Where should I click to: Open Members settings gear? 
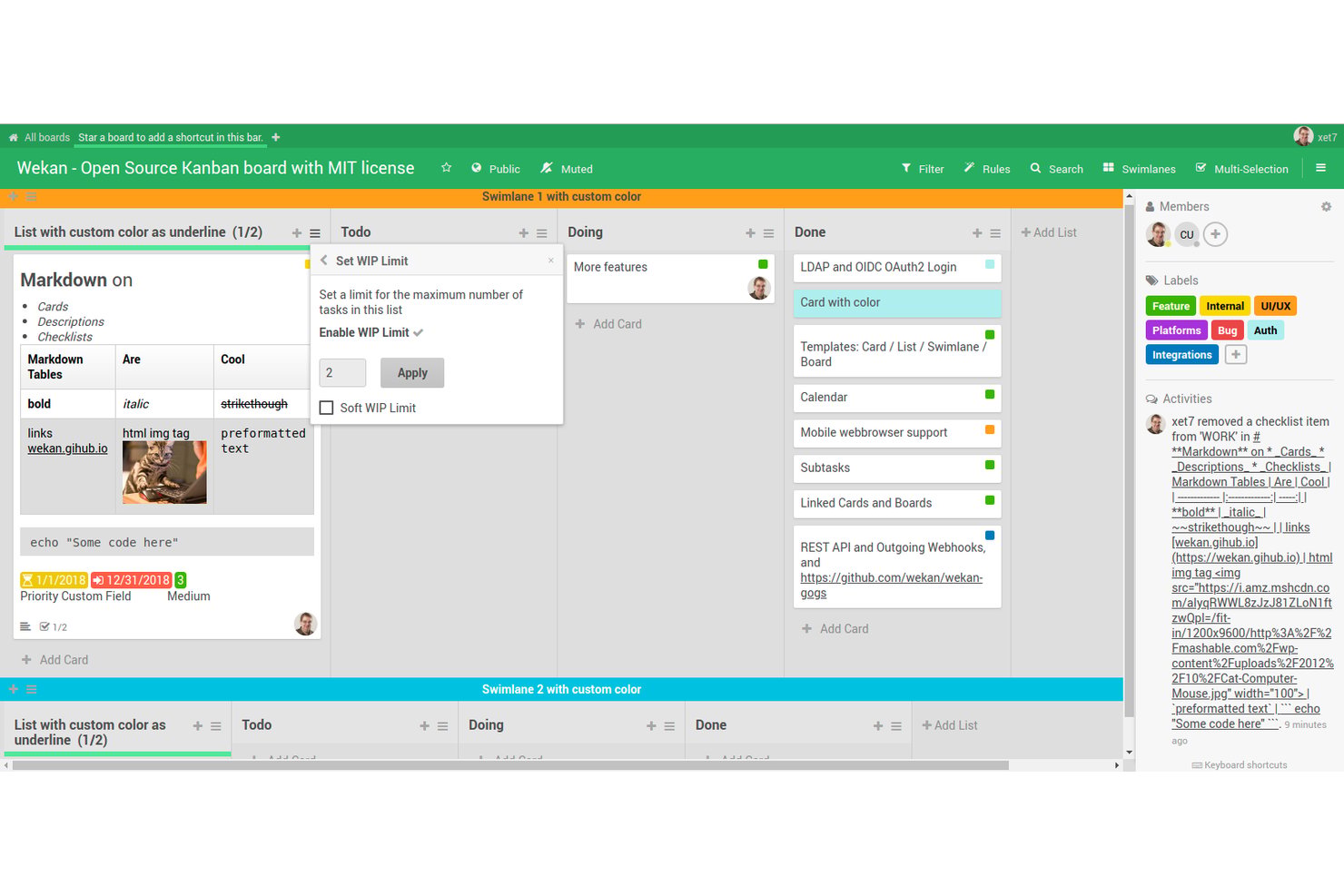click(x=1326, y=207)
